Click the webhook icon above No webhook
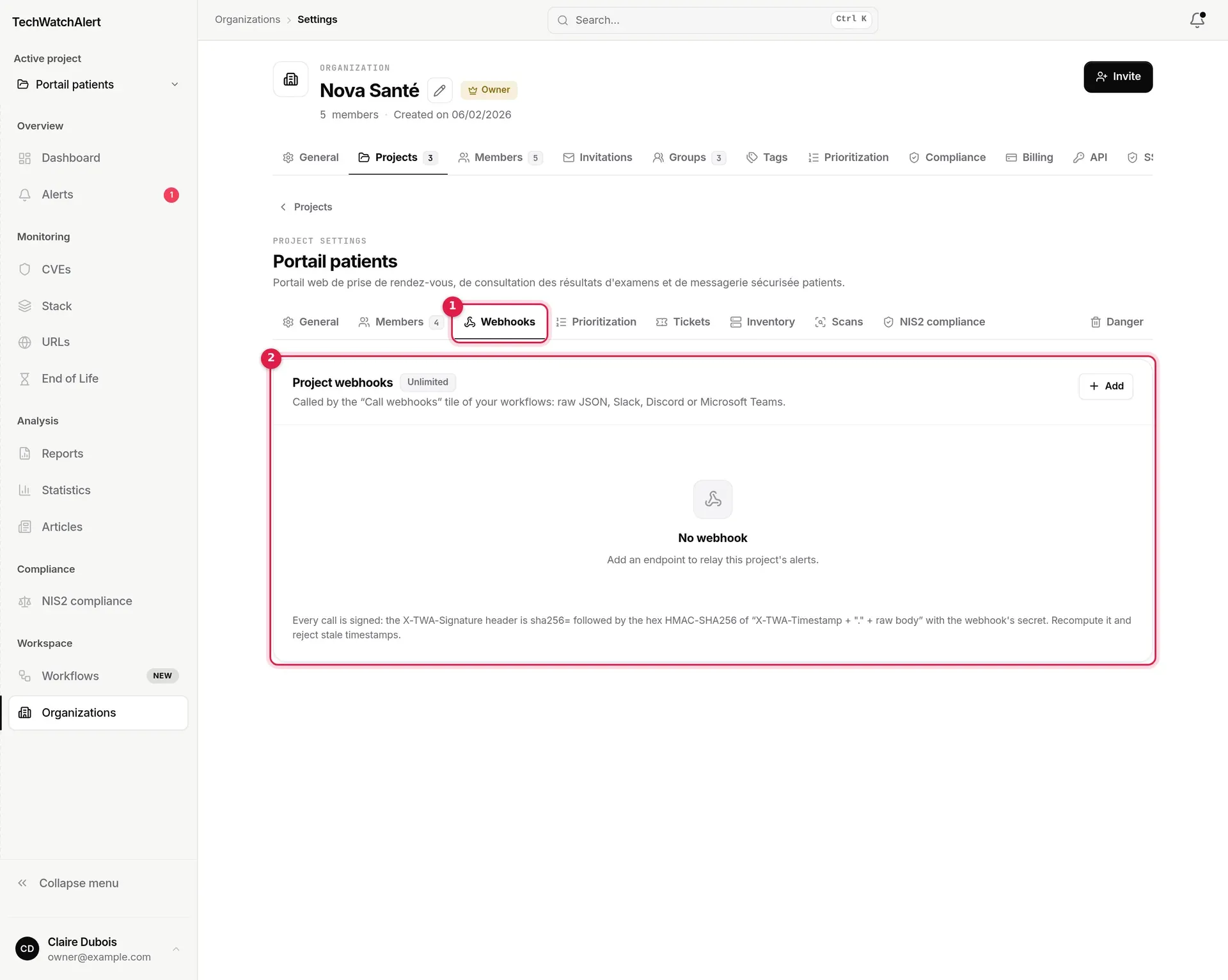Image resolution: width=1228 pixels, height=980 pixels. coord(712,499)
